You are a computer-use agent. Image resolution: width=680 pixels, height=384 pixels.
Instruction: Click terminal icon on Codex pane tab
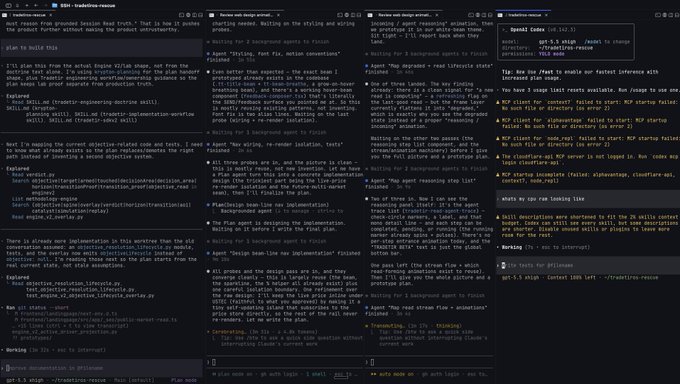[x=500, y=15]
